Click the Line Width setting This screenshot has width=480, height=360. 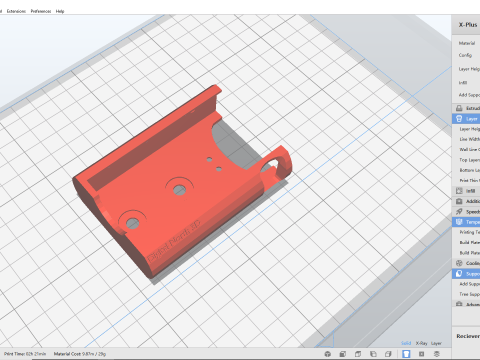[x=469, y=139]
